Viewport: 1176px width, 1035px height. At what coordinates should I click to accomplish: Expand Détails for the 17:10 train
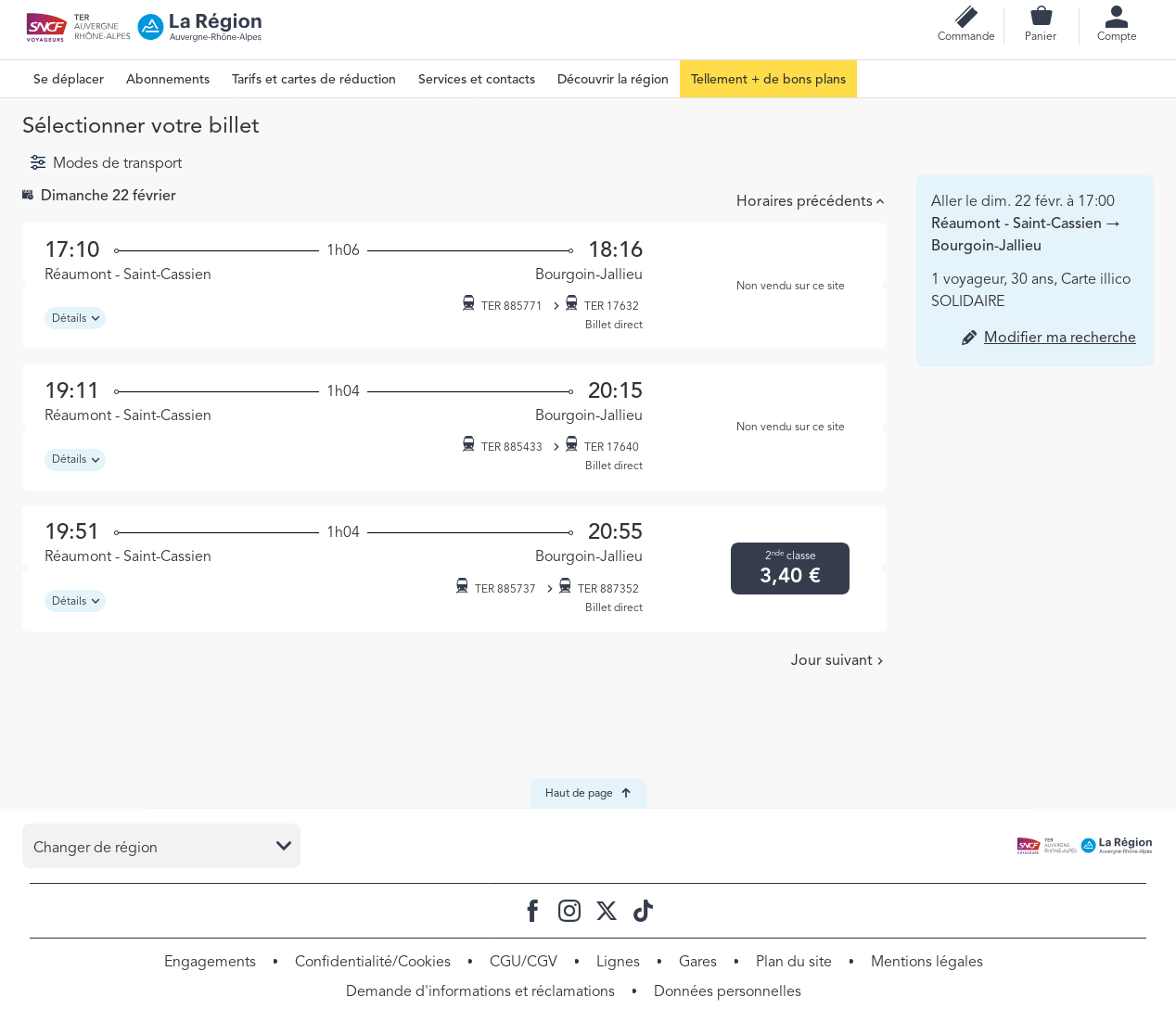coord(75,318)
